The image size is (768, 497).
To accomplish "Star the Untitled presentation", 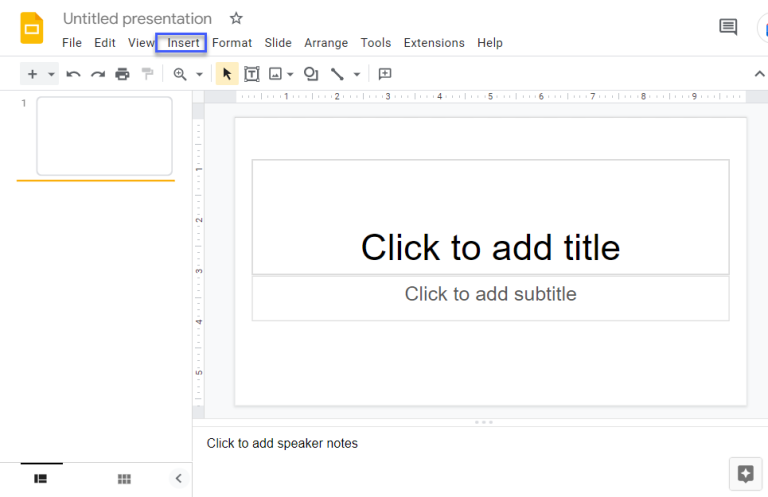I will click(x=236, y=19).
